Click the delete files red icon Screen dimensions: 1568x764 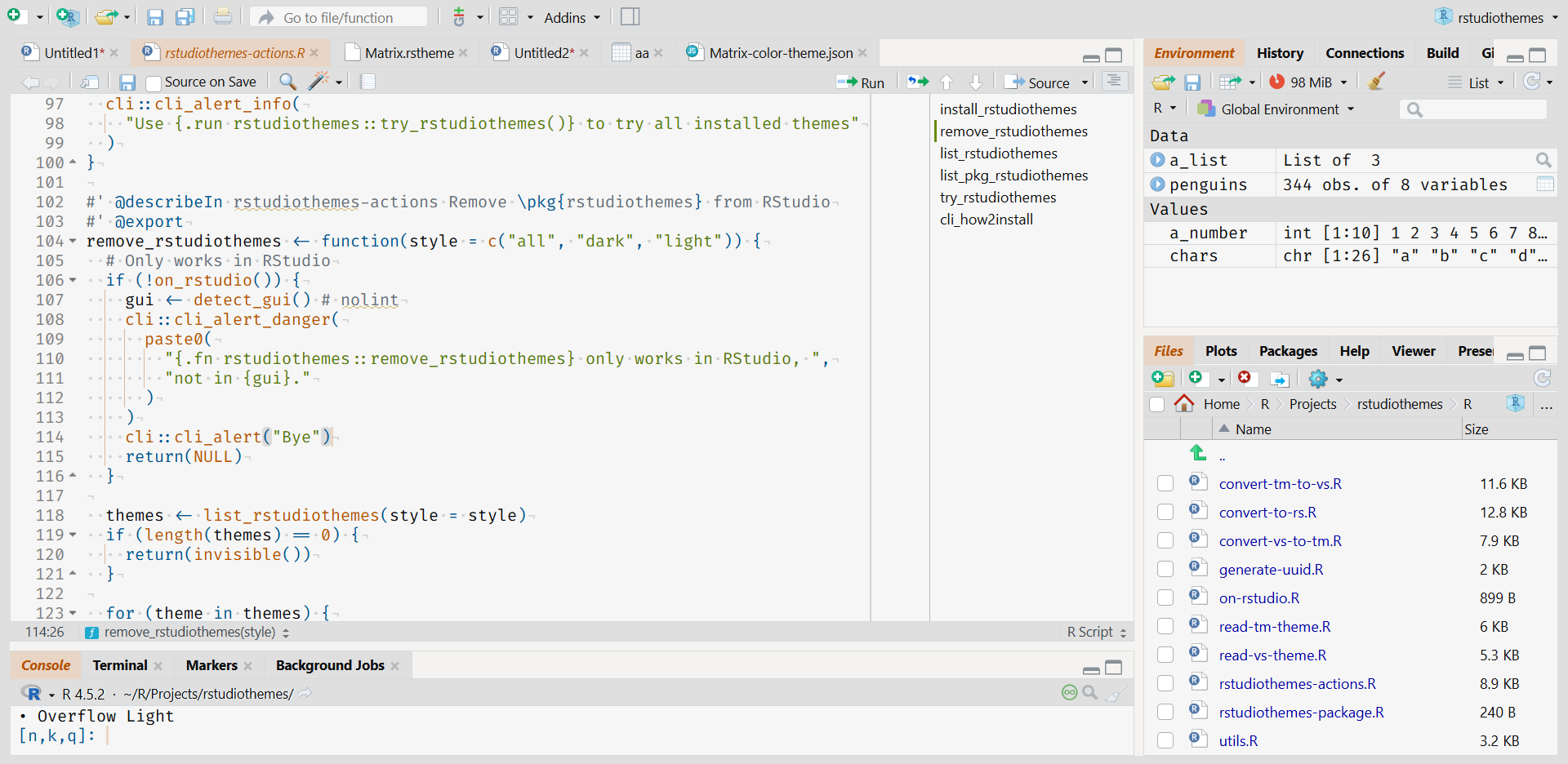click(x=1245, y=378)
